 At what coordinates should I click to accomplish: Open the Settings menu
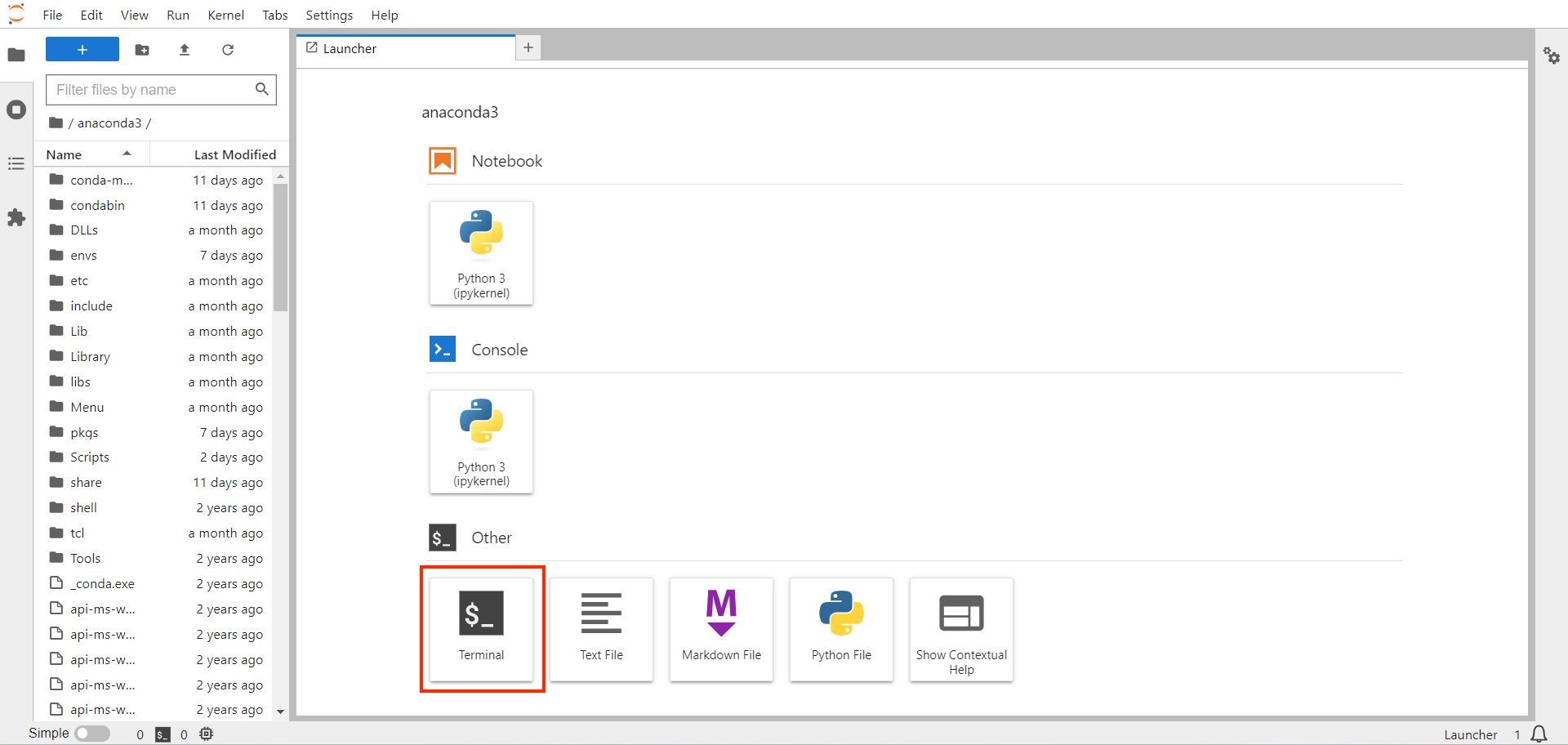coord(329,15)
